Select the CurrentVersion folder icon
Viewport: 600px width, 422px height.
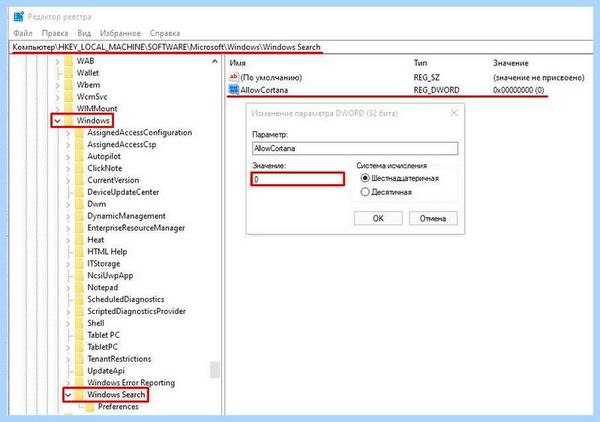79,180
